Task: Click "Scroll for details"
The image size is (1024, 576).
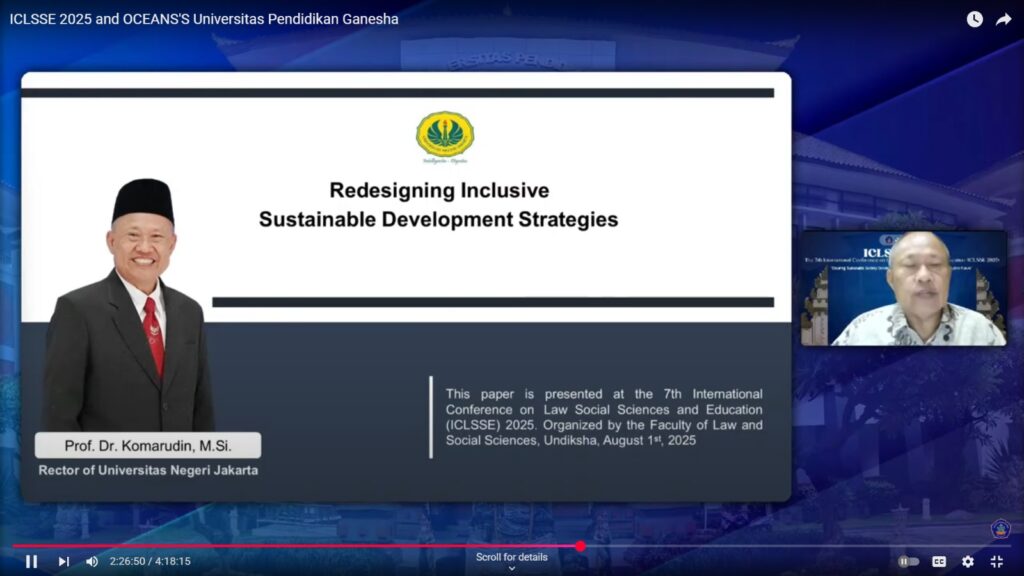Action: tap(511, 557)
